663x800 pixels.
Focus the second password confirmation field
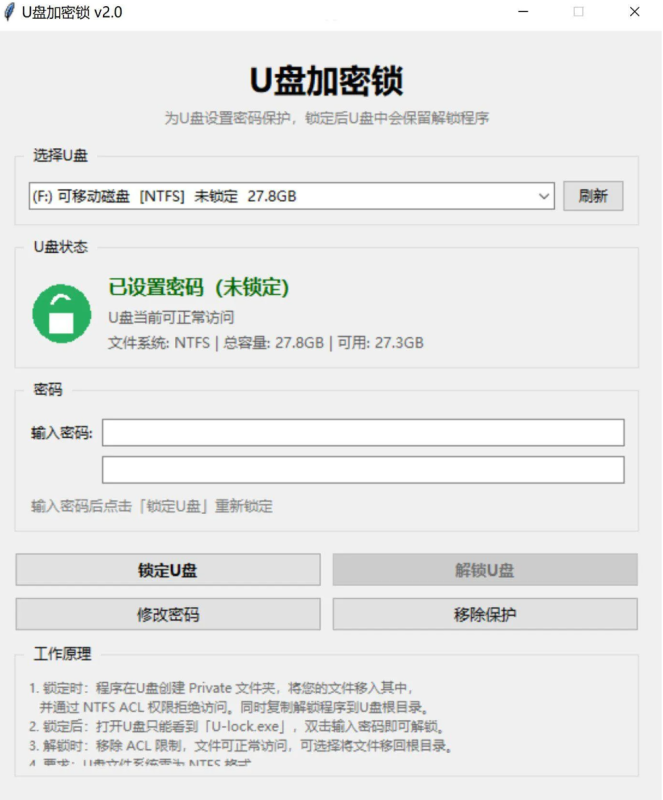[363, 470]
